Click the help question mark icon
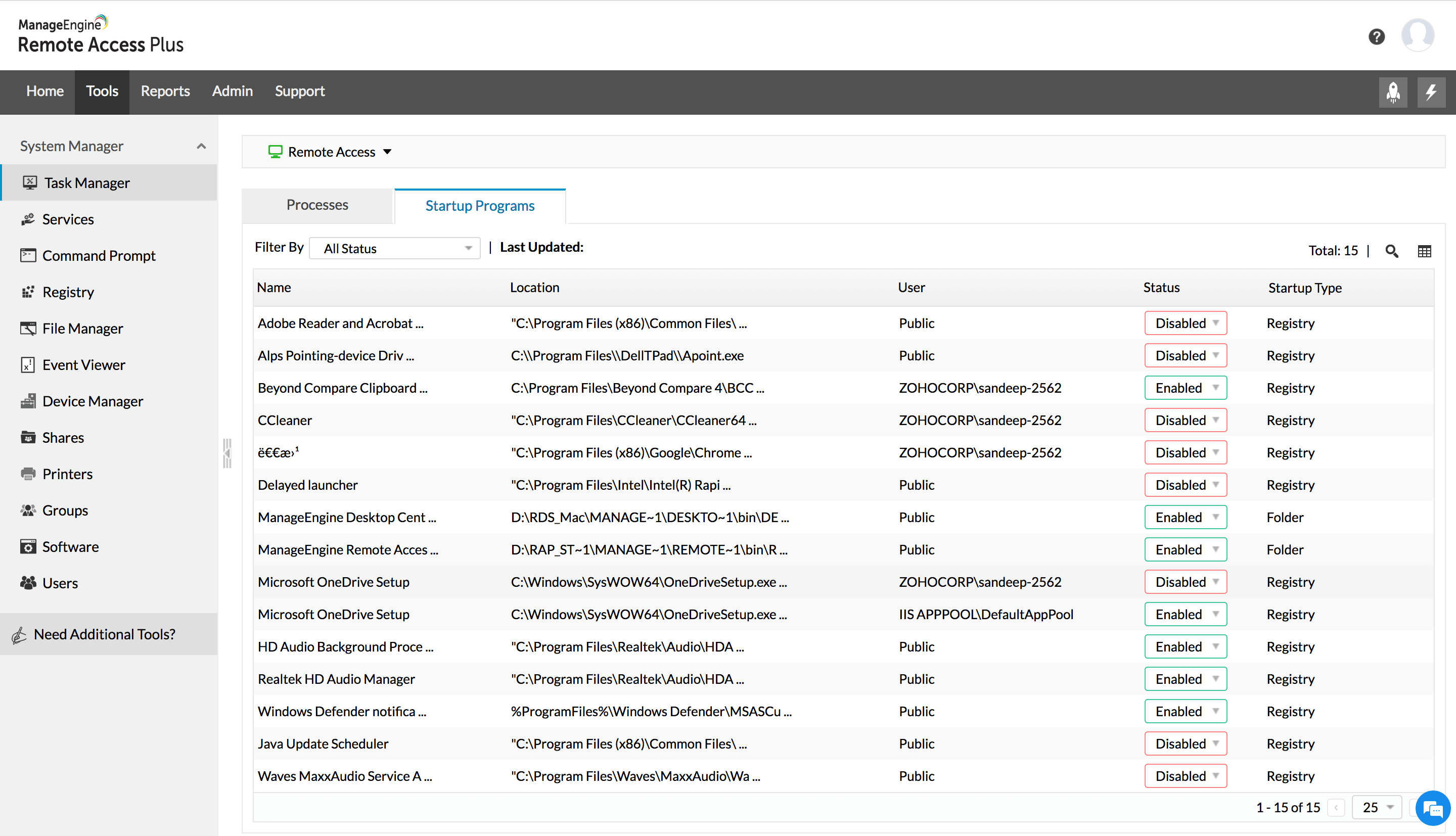1456x836 pixels. pos(1376,37)
